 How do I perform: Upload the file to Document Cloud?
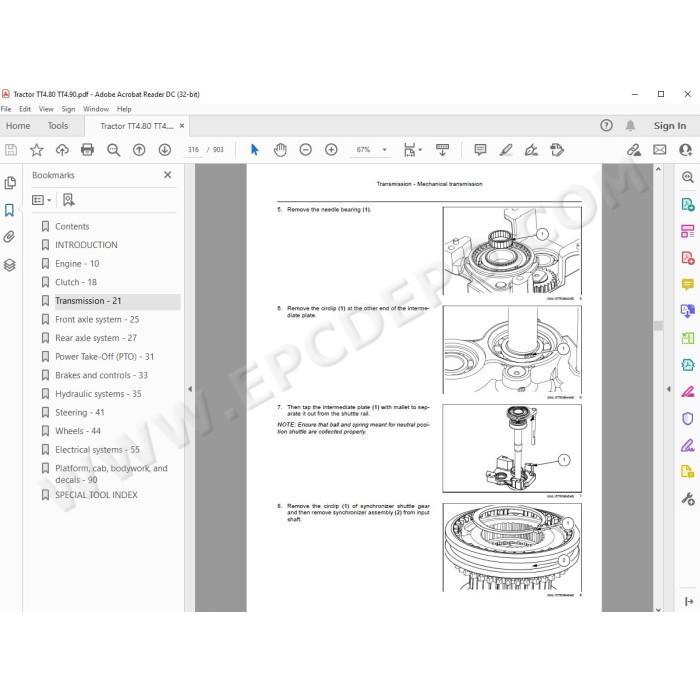coord(62,150)
